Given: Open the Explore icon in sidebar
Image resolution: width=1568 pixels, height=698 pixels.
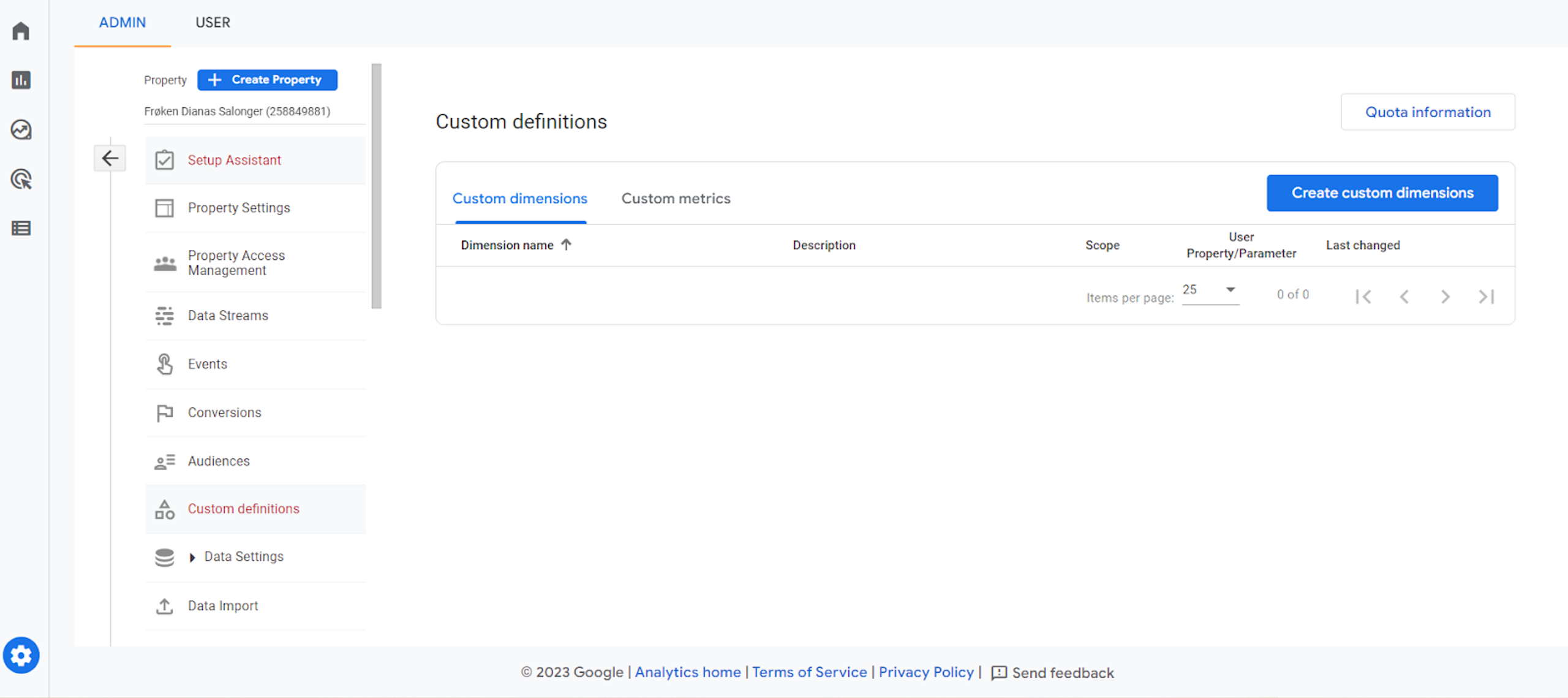Looking at the screenshot, I should 21,129.
